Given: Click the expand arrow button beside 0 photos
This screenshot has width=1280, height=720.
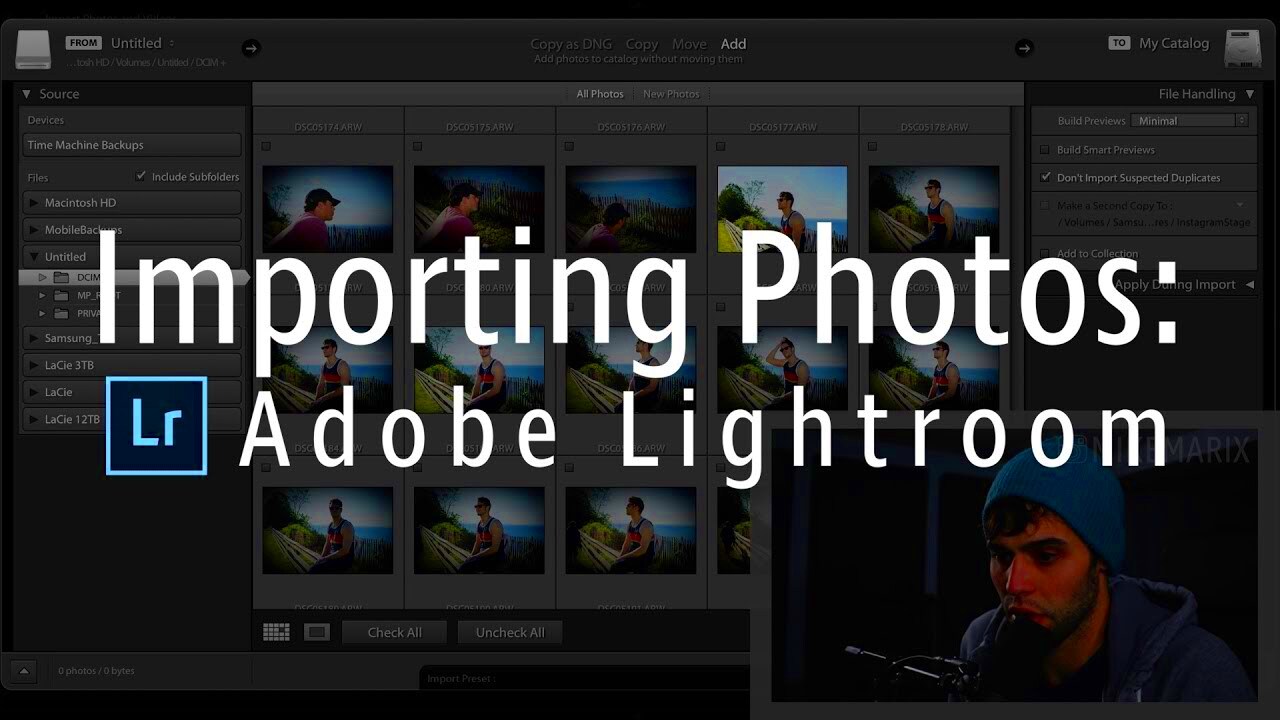Looking at the screenshot, I should (x=23, y=671).
